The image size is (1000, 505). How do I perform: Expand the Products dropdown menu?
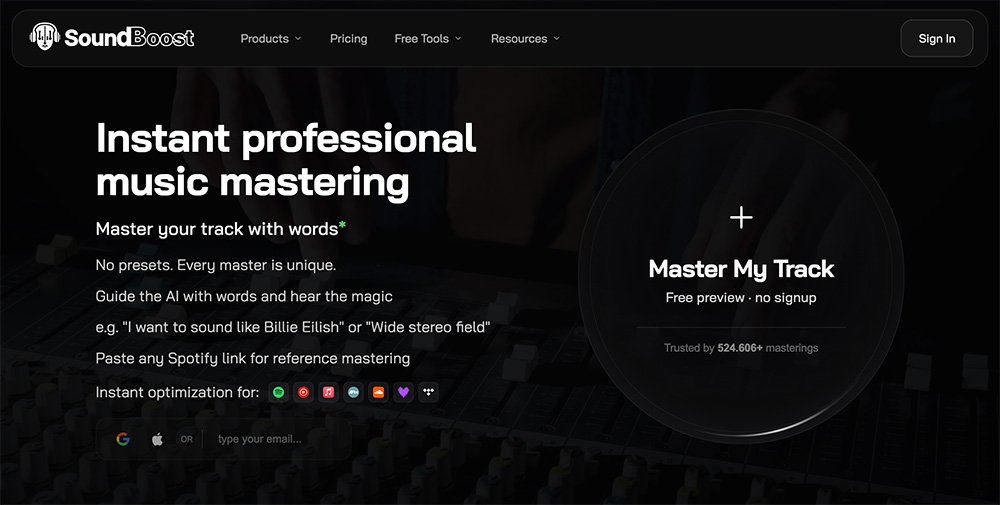point(270,38)
